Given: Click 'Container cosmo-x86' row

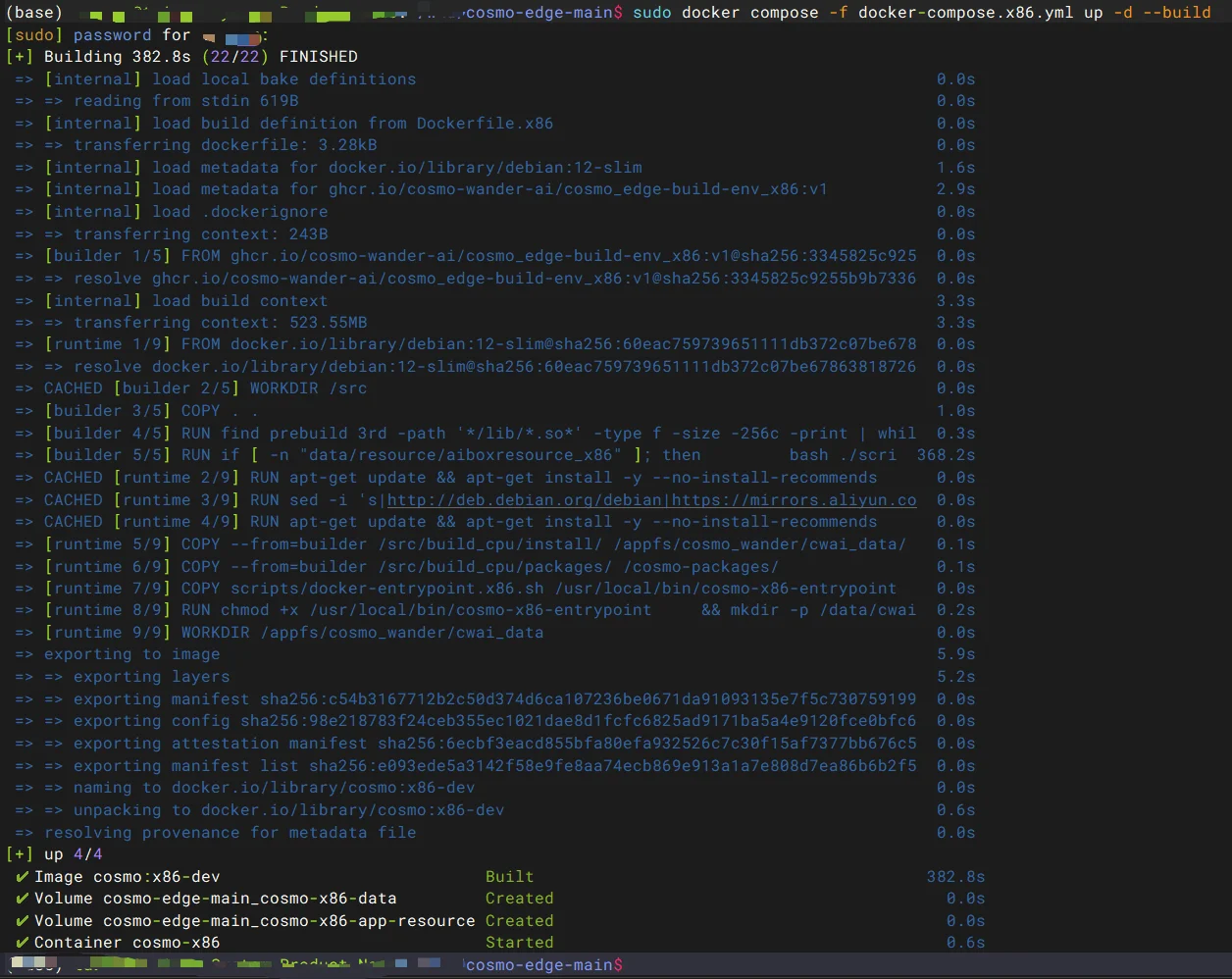Looking at the screenshot, I should click(500, 943).
